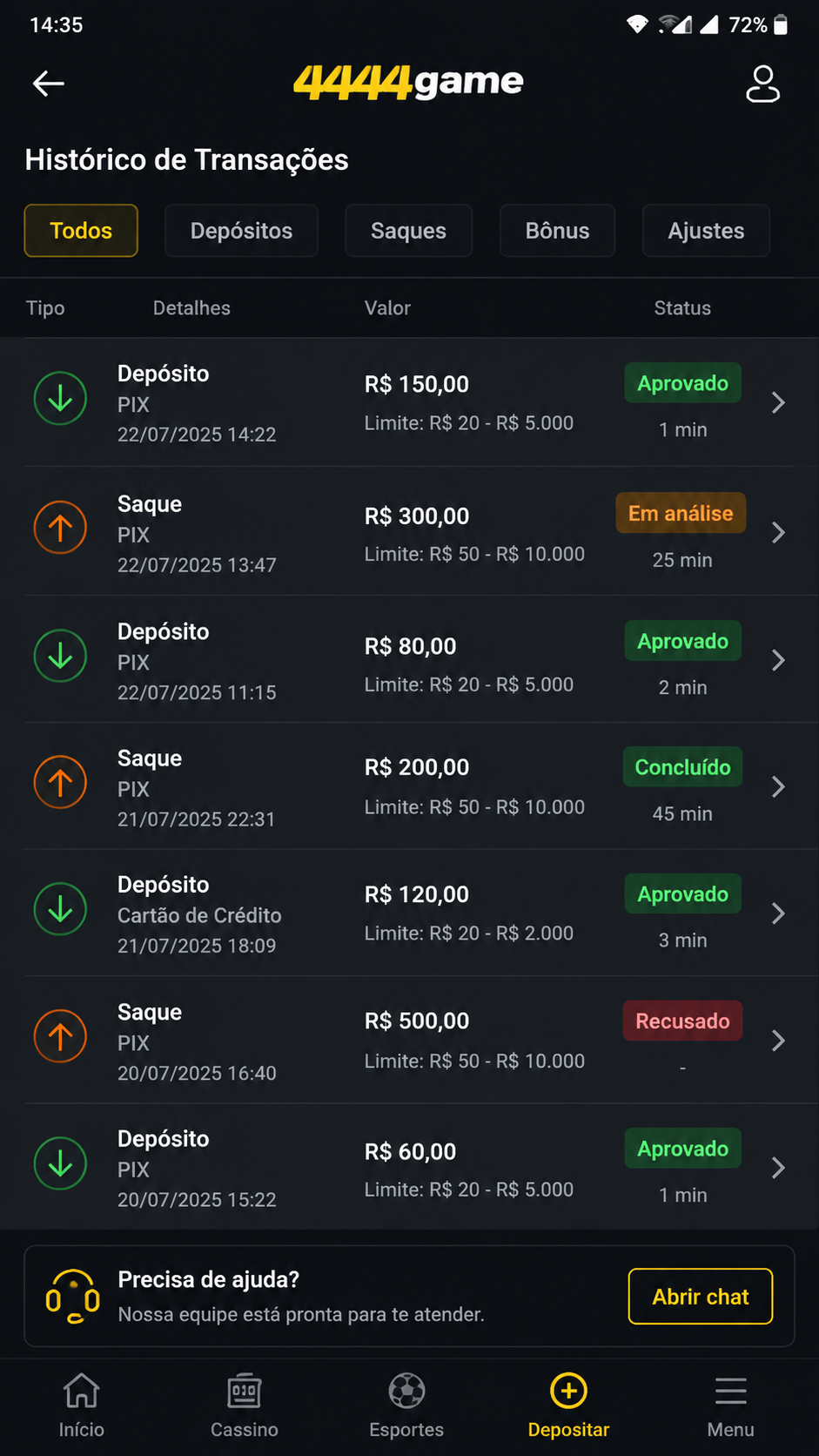Expand the Em análise withdrawal chevron
Viewport: 819px width, 1456px height.
coord(778,532)
